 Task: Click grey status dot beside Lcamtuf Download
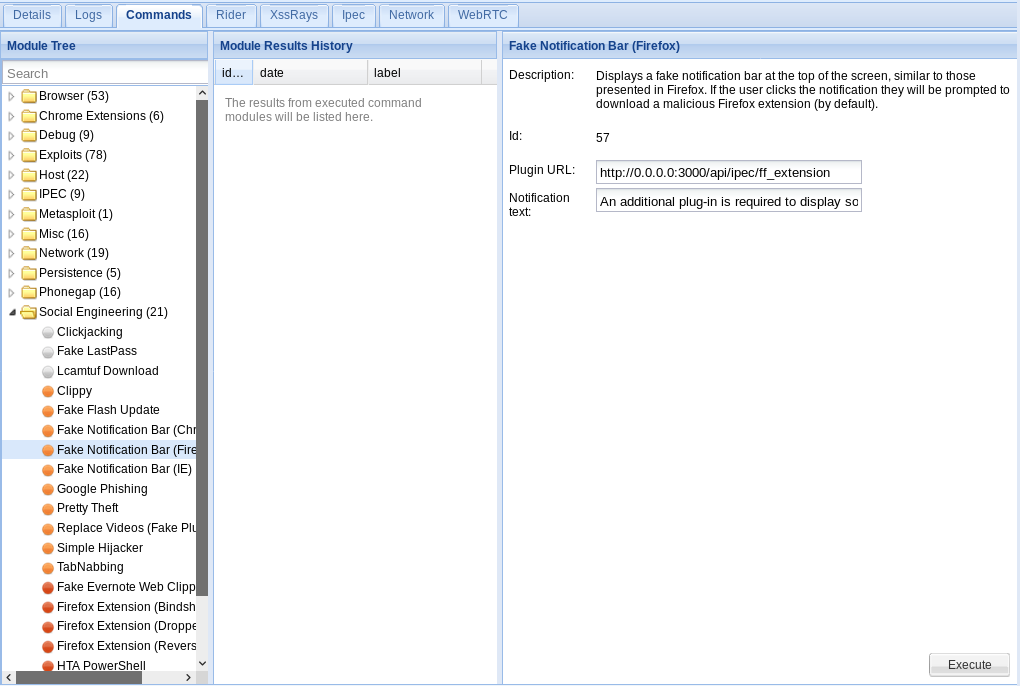(x=47, y=371)
